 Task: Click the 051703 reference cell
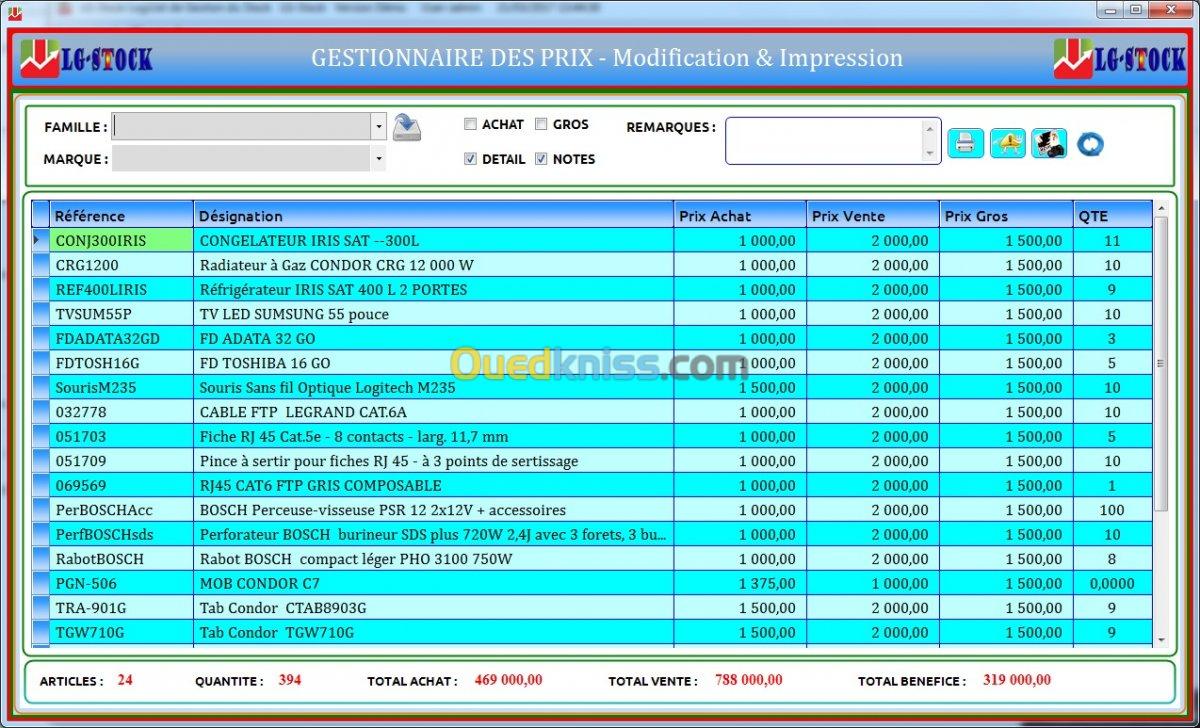[x=121, y=437]
